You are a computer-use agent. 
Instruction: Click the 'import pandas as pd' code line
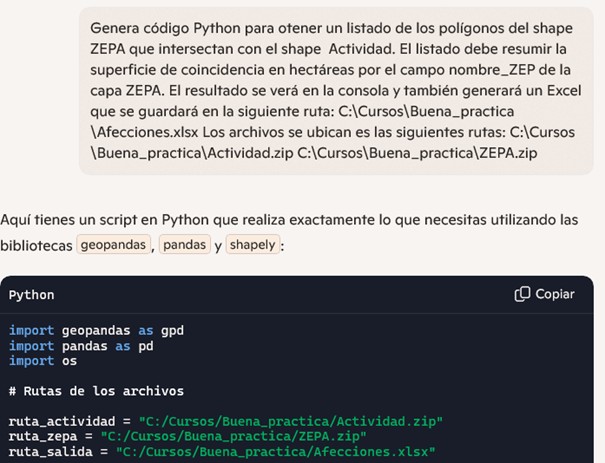click(x=81, y=346)
